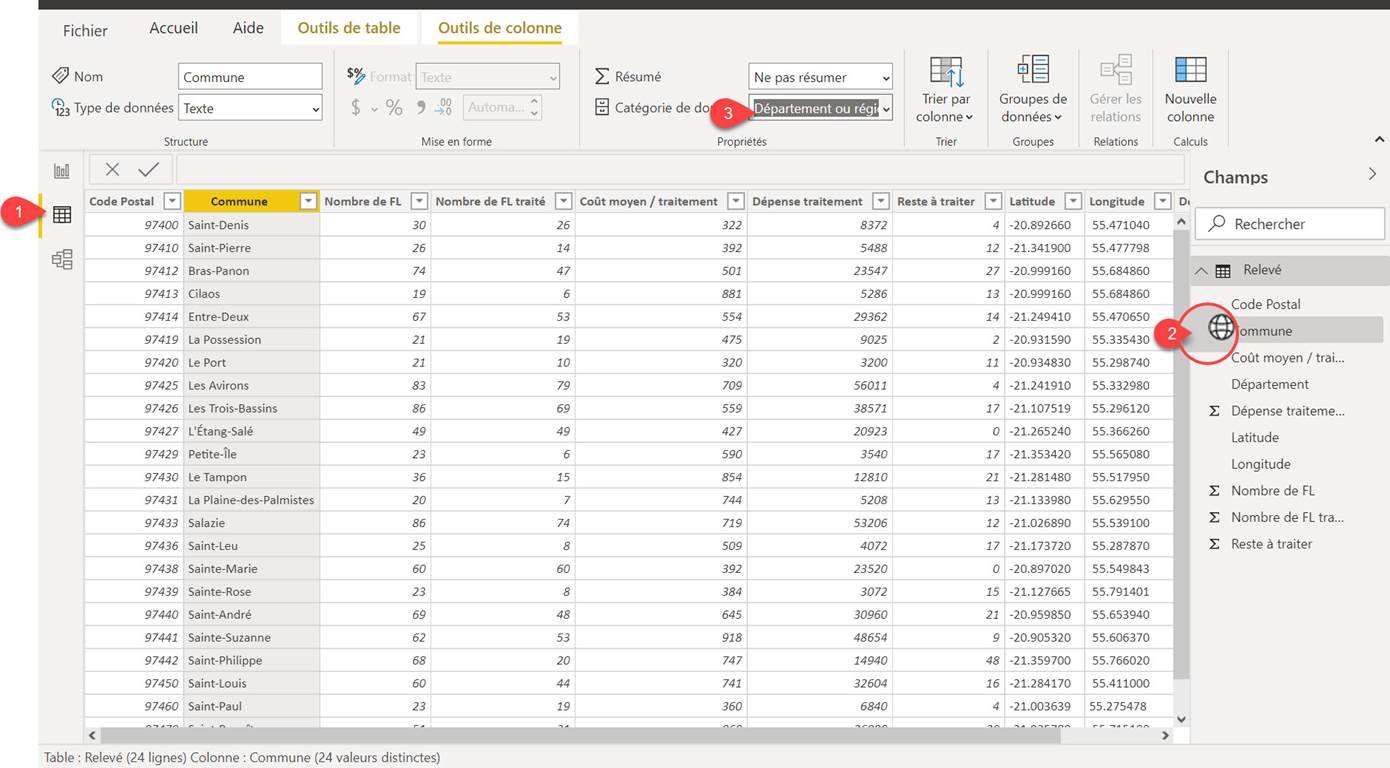The height and width of the screenshot is (768, 1390).
Task: Click the decimal places Automa... box
Action: [503, 107]
